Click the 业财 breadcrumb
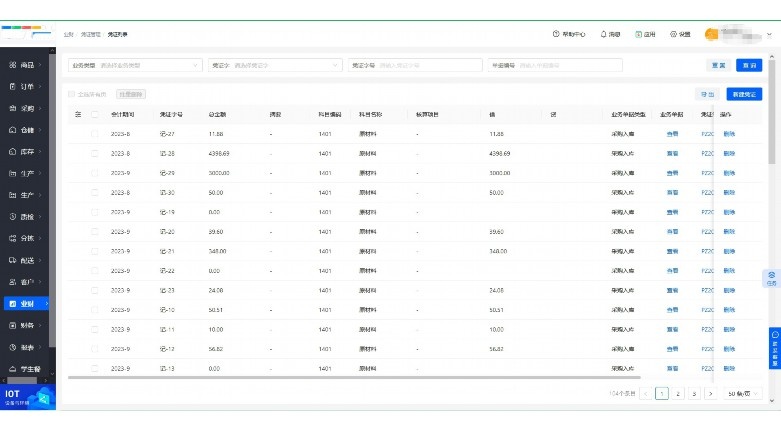 pyautogui.click(x=69, y=34)
